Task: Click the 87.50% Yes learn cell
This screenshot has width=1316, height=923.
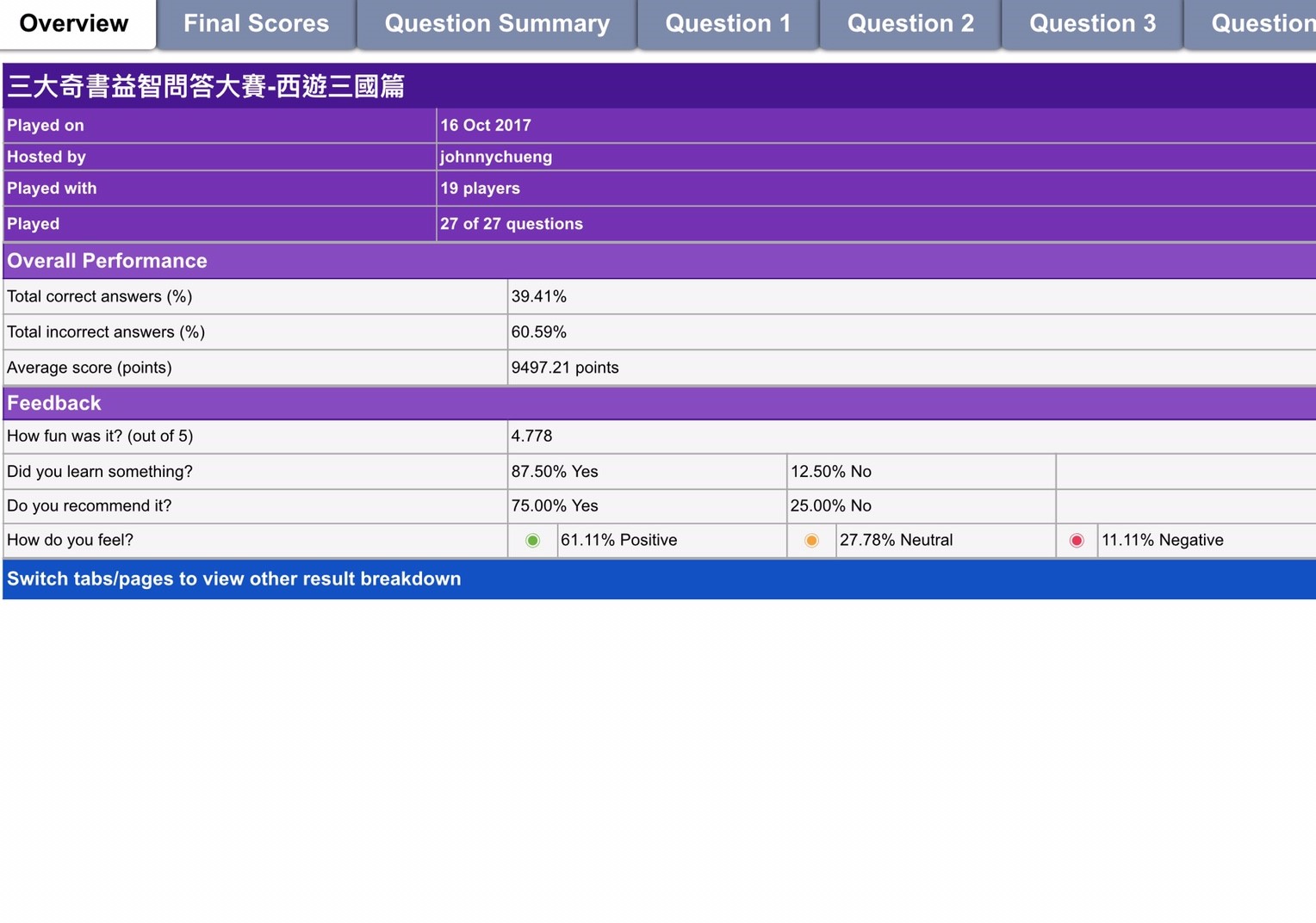Action: pyautogui.click(x=555, y=472)
